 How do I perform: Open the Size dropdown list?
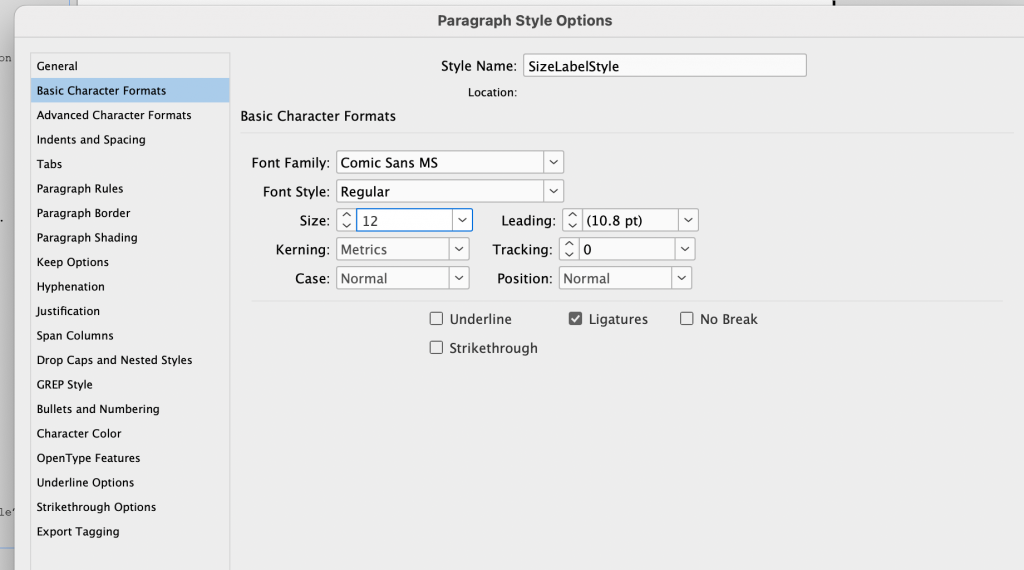[462, 221]
